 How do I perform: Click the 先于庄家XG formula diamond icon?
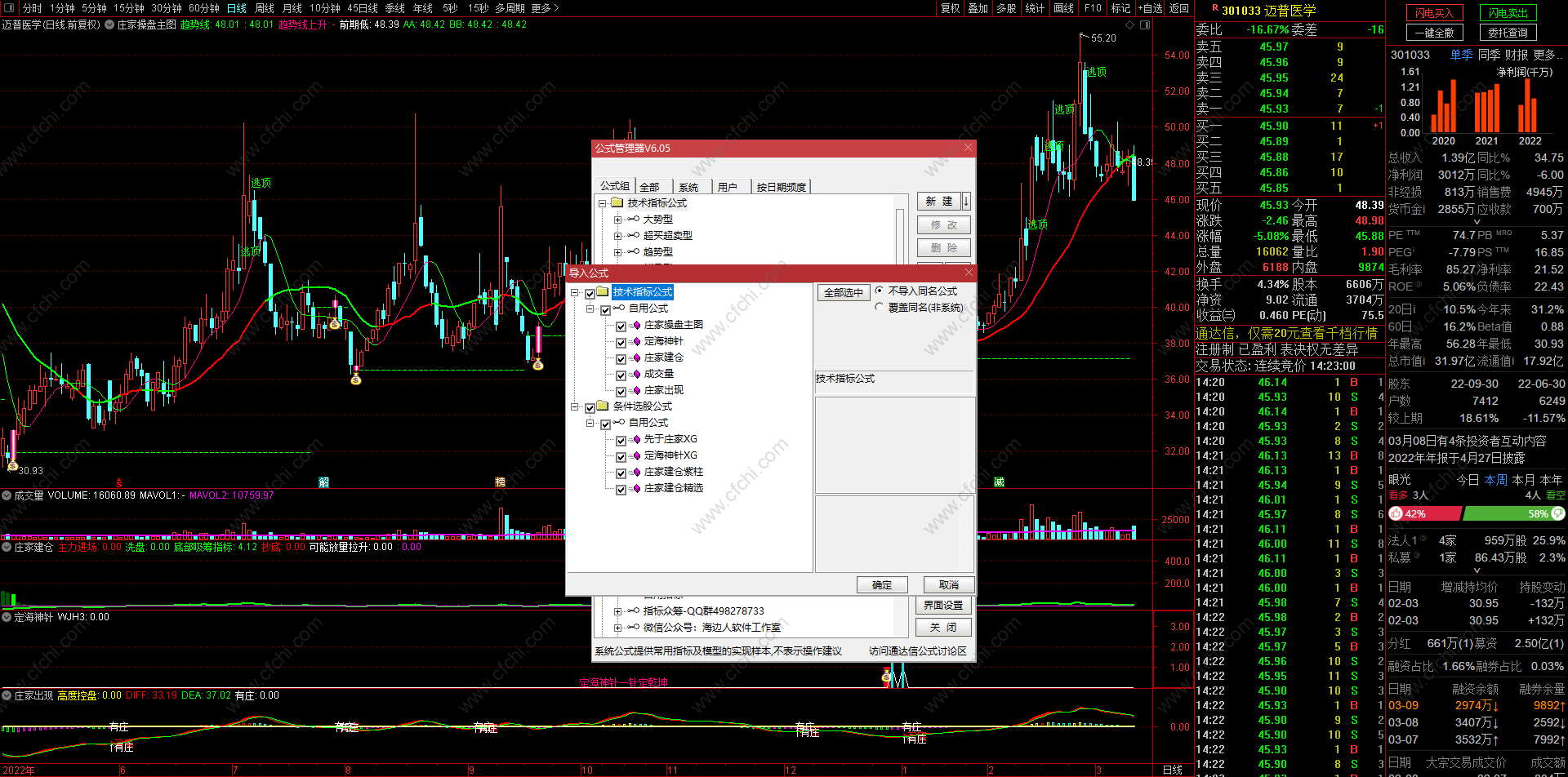(x=637, y=439)
